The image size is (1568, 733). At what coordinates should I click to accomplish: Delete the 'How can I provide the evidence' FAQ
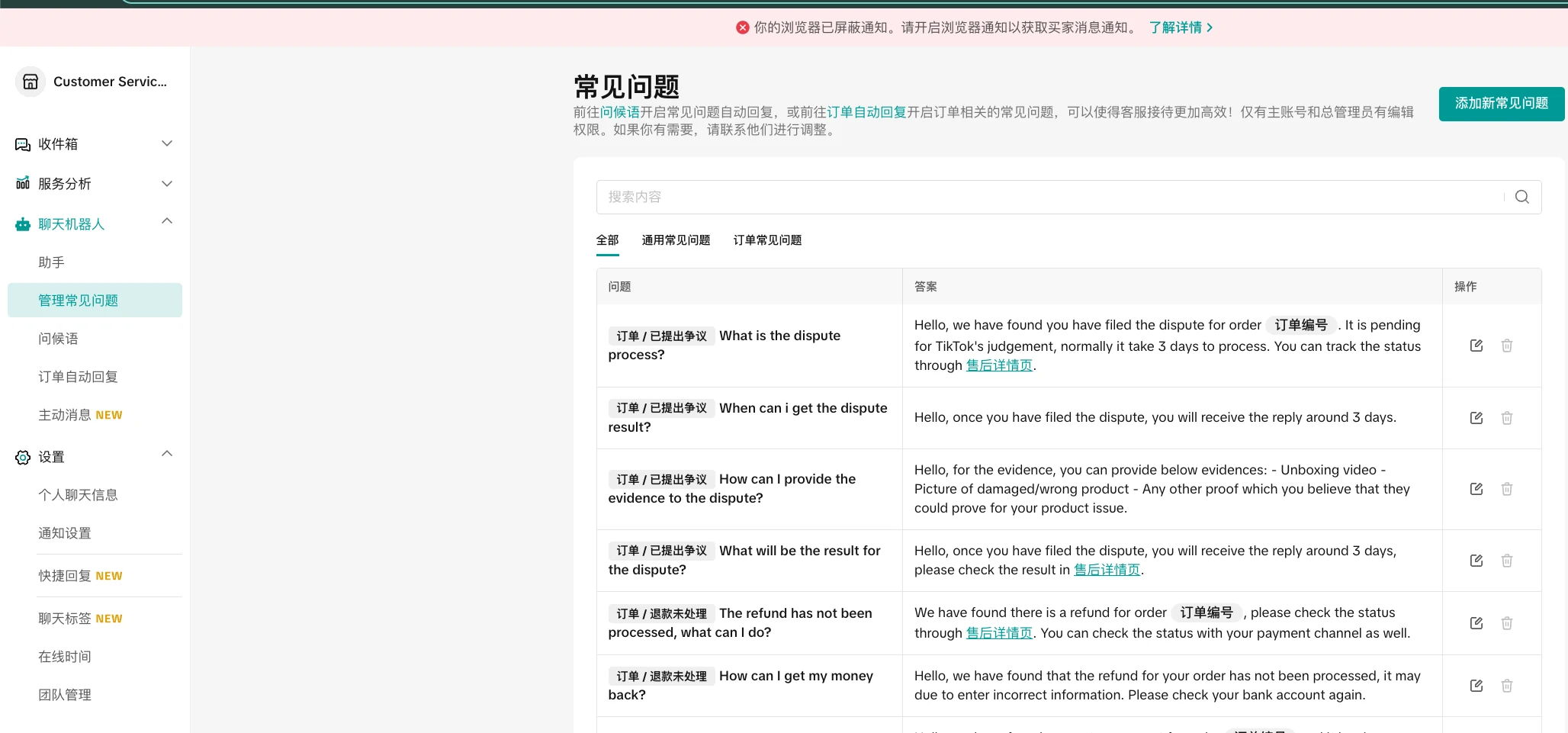coord(1506,489)
